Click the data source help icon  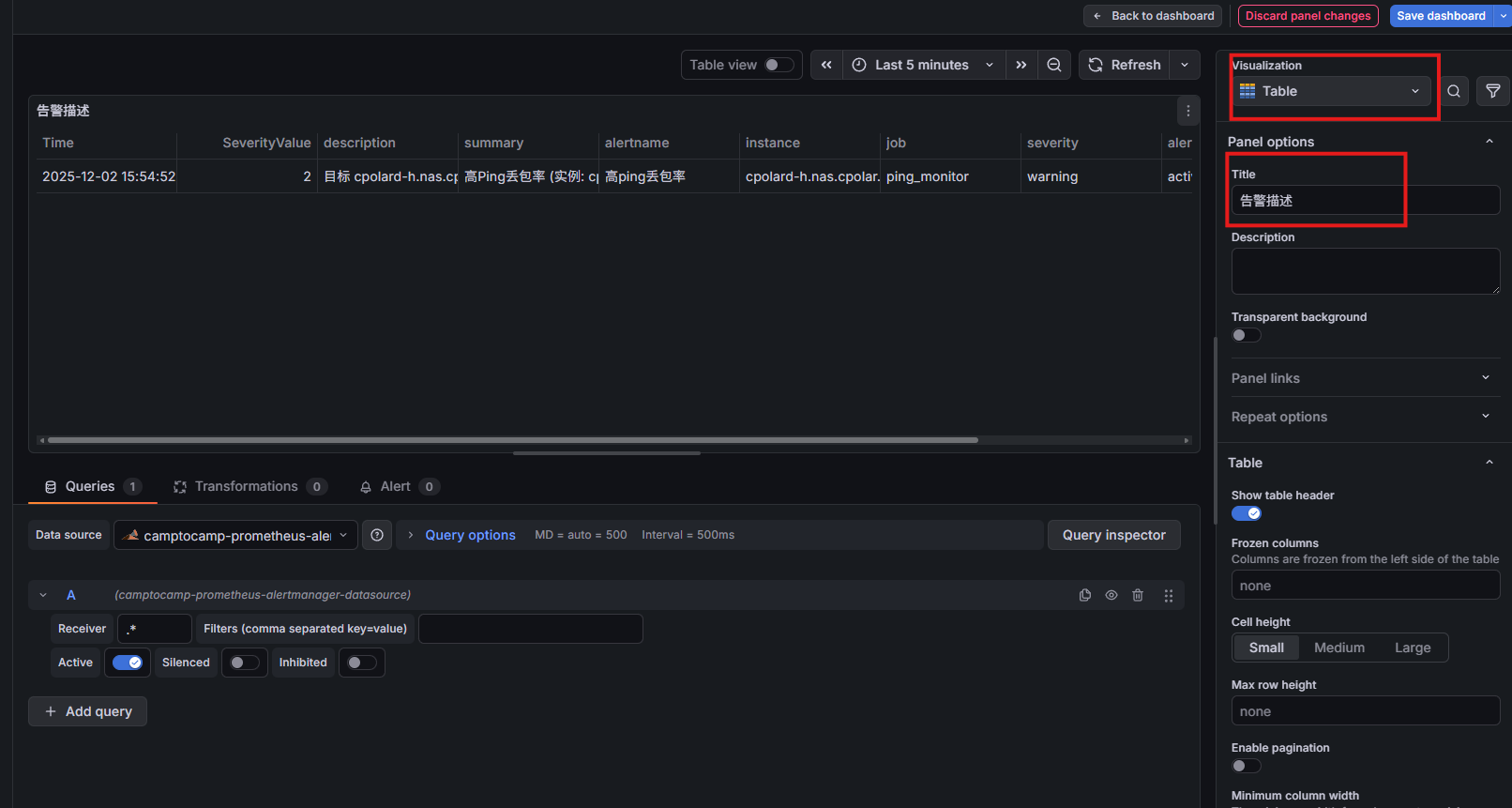click(x=377, y=535)
